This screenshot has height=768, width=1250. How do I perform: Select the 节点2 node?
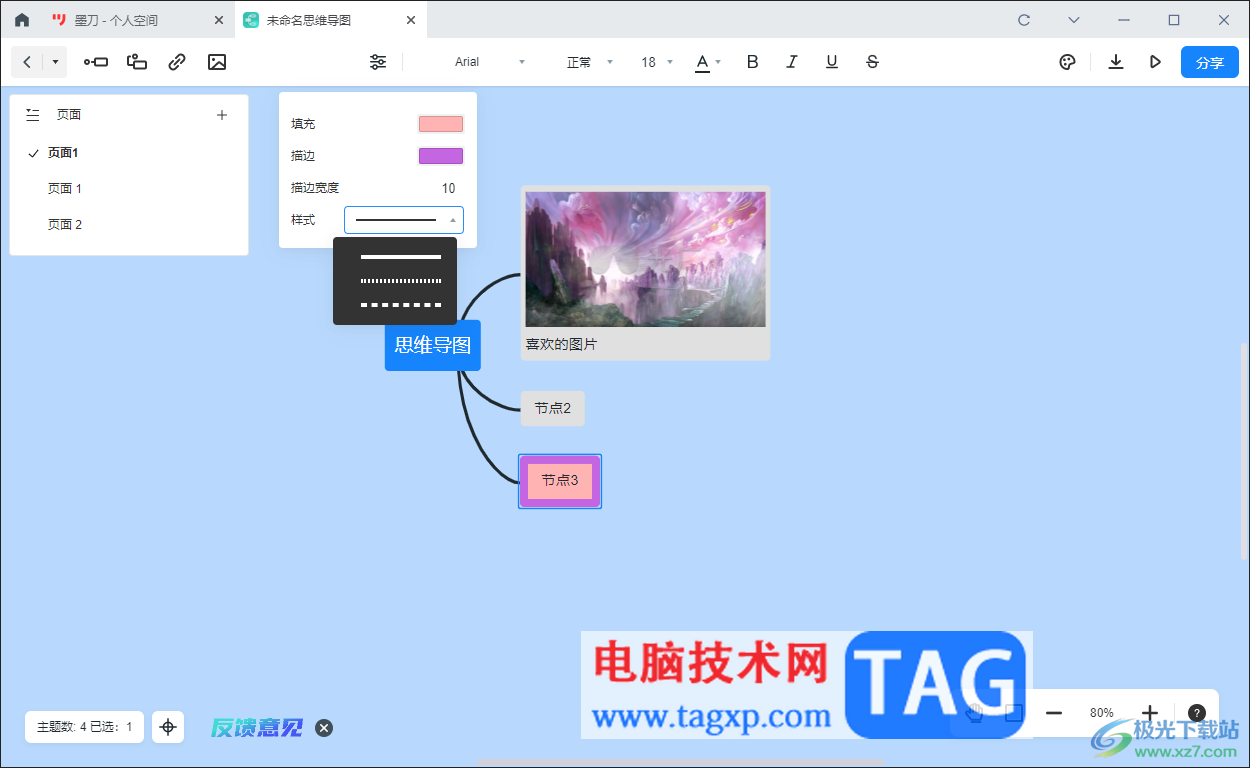point(553,408)
